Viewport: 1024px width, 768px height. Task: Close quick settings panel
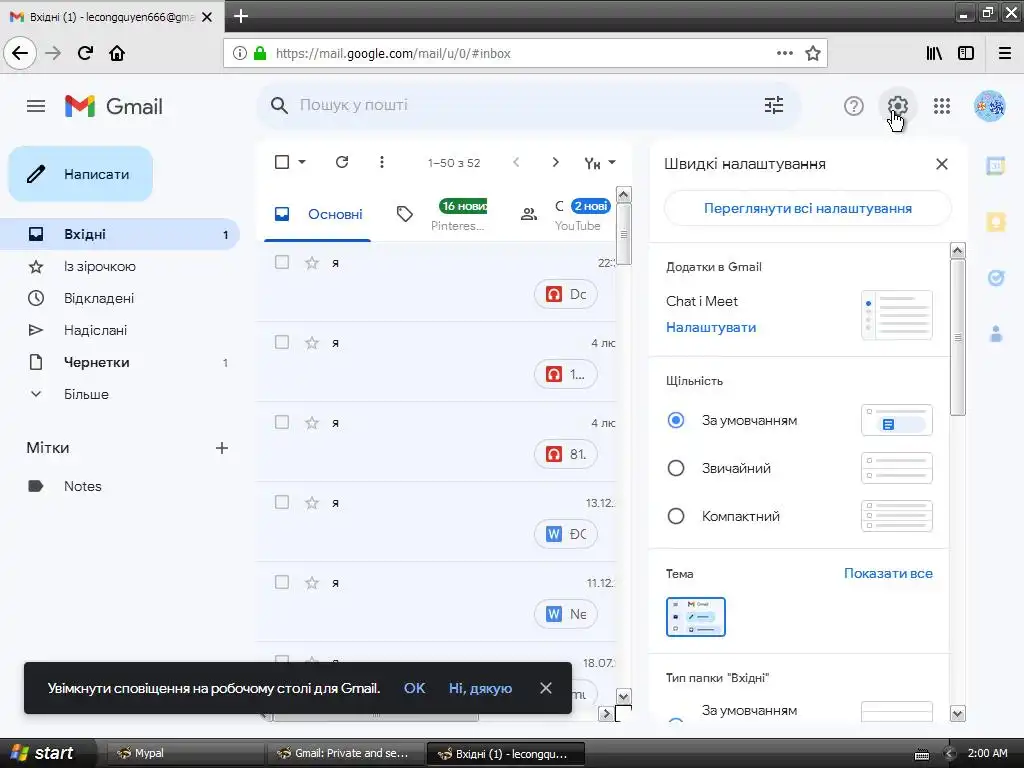click(x=942, y=164)
